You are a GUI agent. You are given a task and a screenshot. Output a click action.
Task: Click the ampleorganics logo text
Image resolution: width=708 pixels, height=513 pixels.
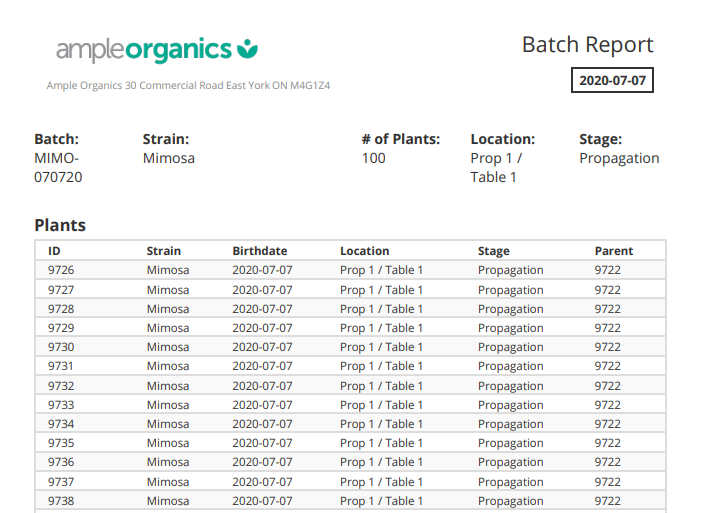coord(144,49)
